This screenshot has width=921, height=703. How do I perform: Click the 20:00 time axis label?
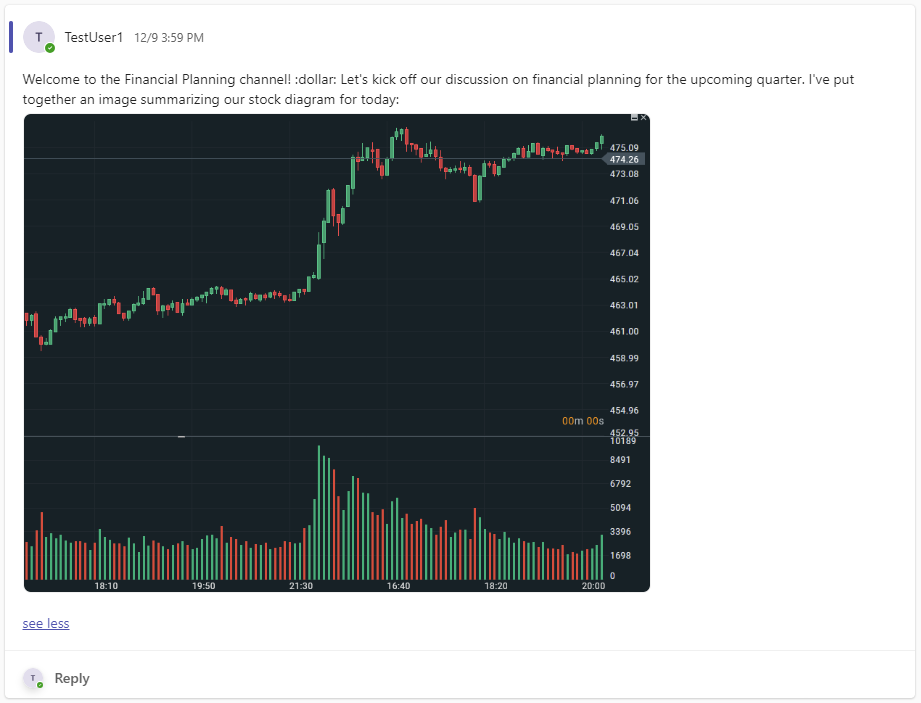click(593, 586)
